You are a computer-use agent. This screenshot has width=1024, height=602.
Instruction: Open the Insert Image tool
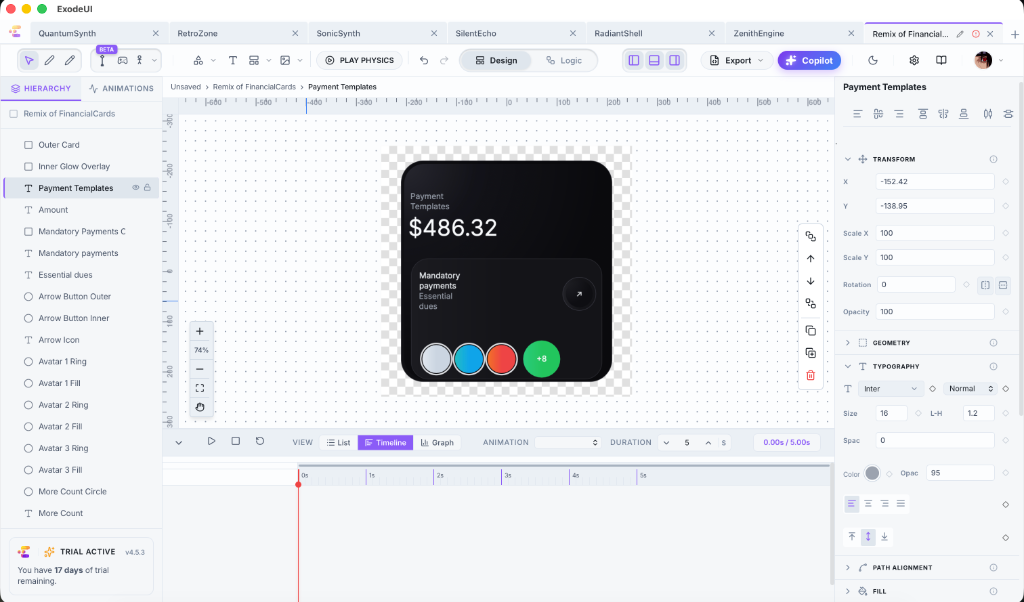click(x=286, y=60)
